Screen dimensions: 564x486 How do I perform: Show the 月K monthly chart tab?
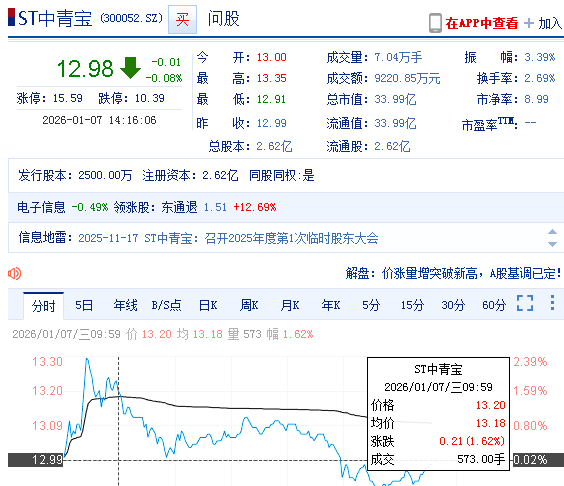point(290,305)
